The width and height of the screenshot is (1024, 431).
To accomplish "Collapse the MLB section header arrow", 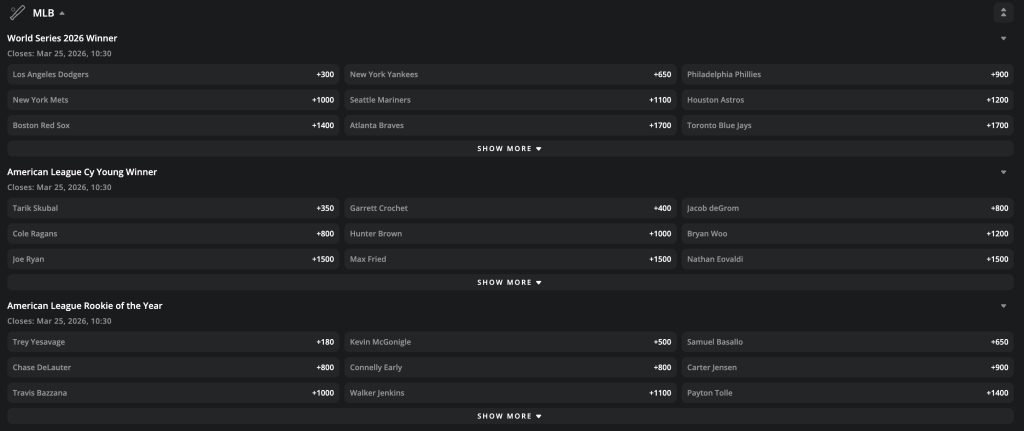I will coord(62,13).
